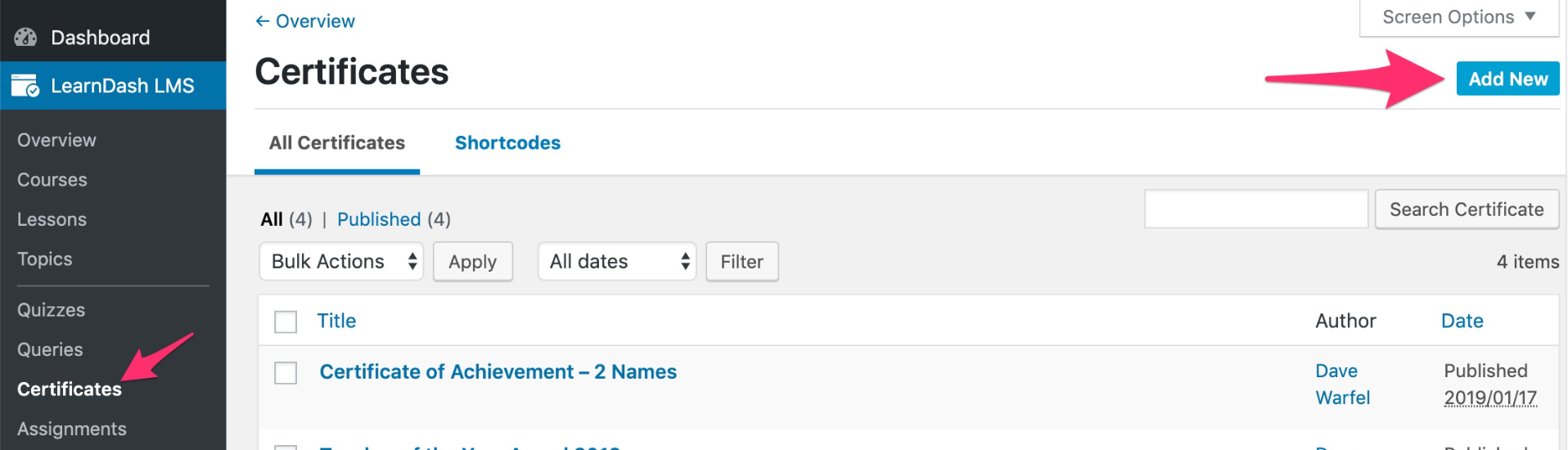
Task: Open the All dates dropdown
Action: 616,262
